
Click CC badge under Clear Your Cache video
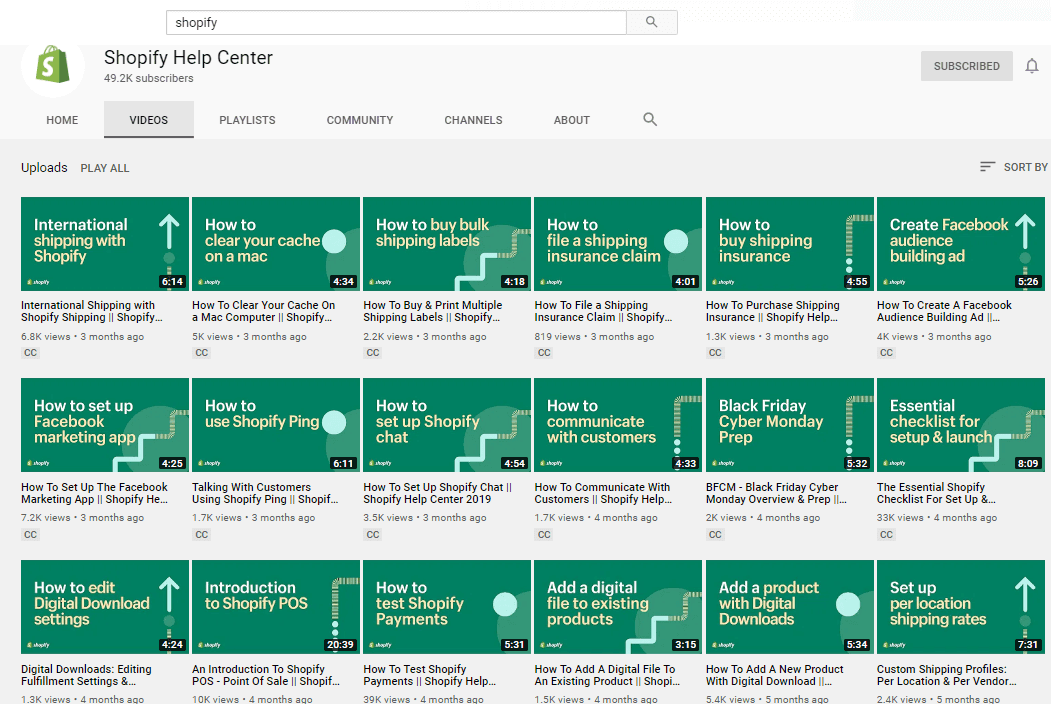[202, 353]
